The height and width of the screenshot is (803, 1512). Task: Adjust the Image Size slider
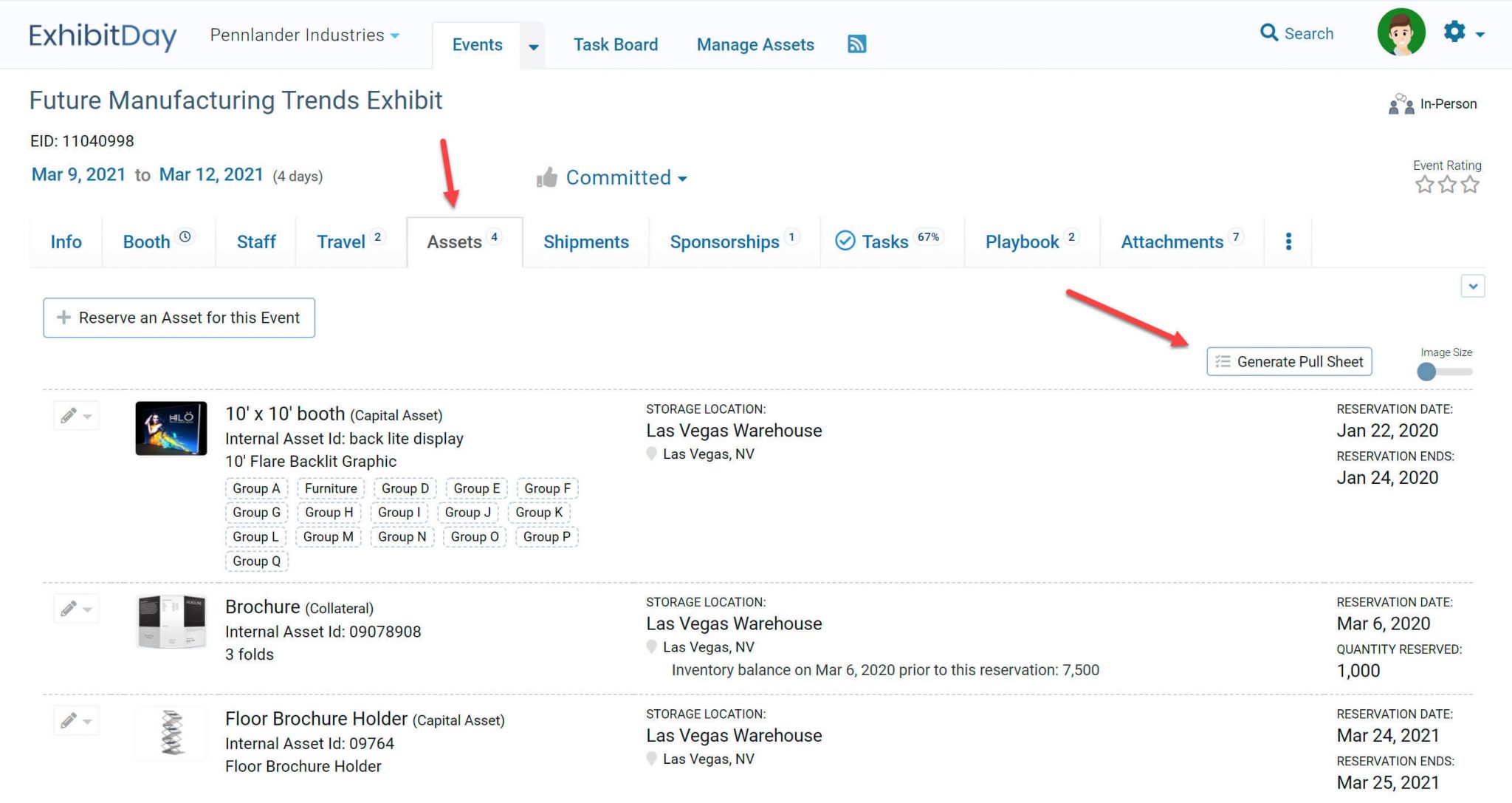click(x=1426, y=372)
